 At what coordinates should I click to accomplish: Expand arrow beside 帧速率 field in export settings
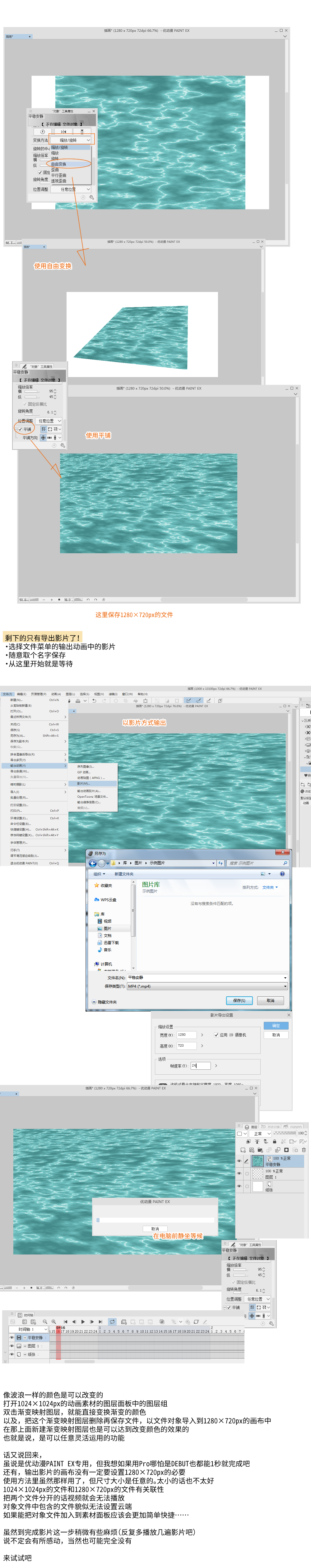(x=216, y=1065)
